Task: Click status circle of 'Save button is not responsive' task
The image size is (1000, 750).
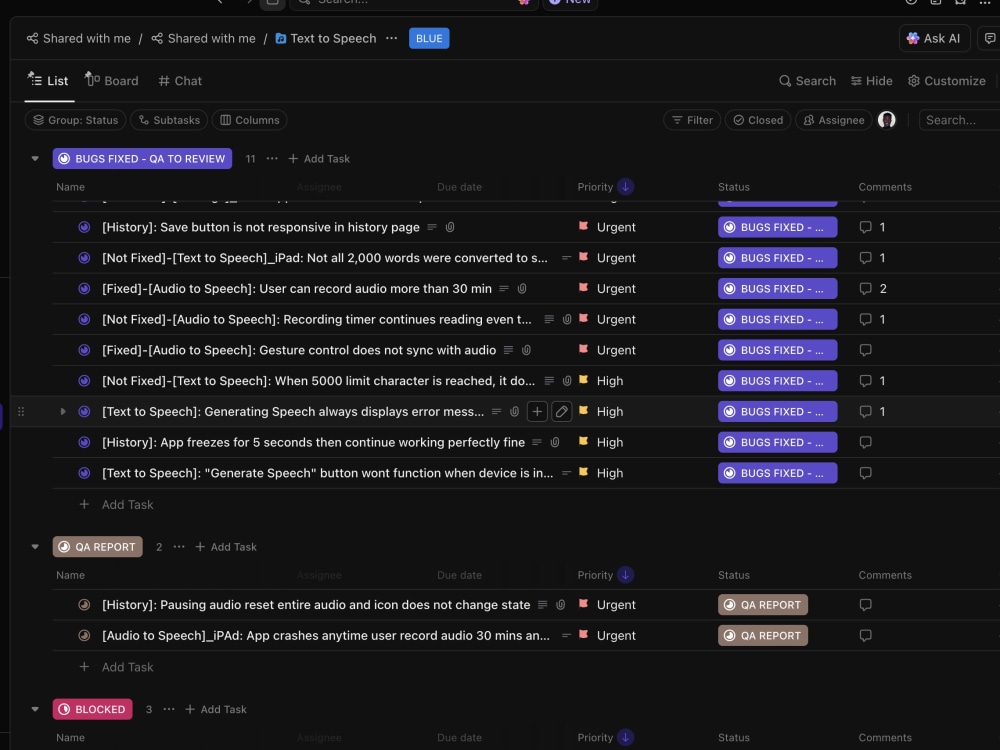Action: pos(84,227)
